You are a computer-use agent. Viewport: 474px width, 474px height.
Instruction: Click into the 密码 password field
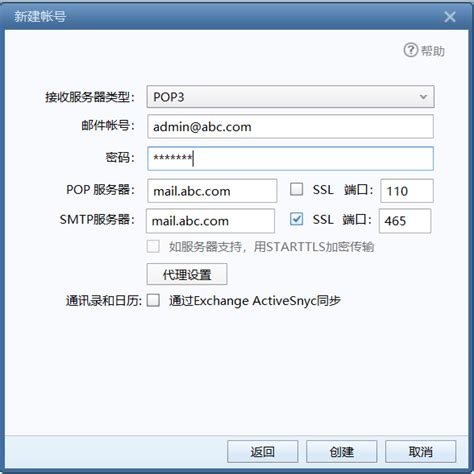pyautogui.click(x=290, y=158)
